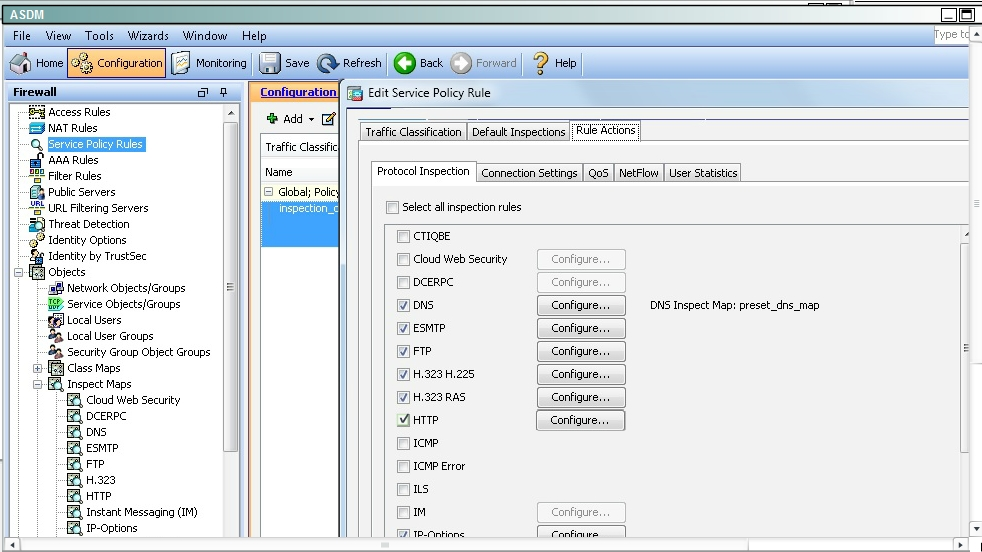Click Configure button for FTP

click(581, 352)
